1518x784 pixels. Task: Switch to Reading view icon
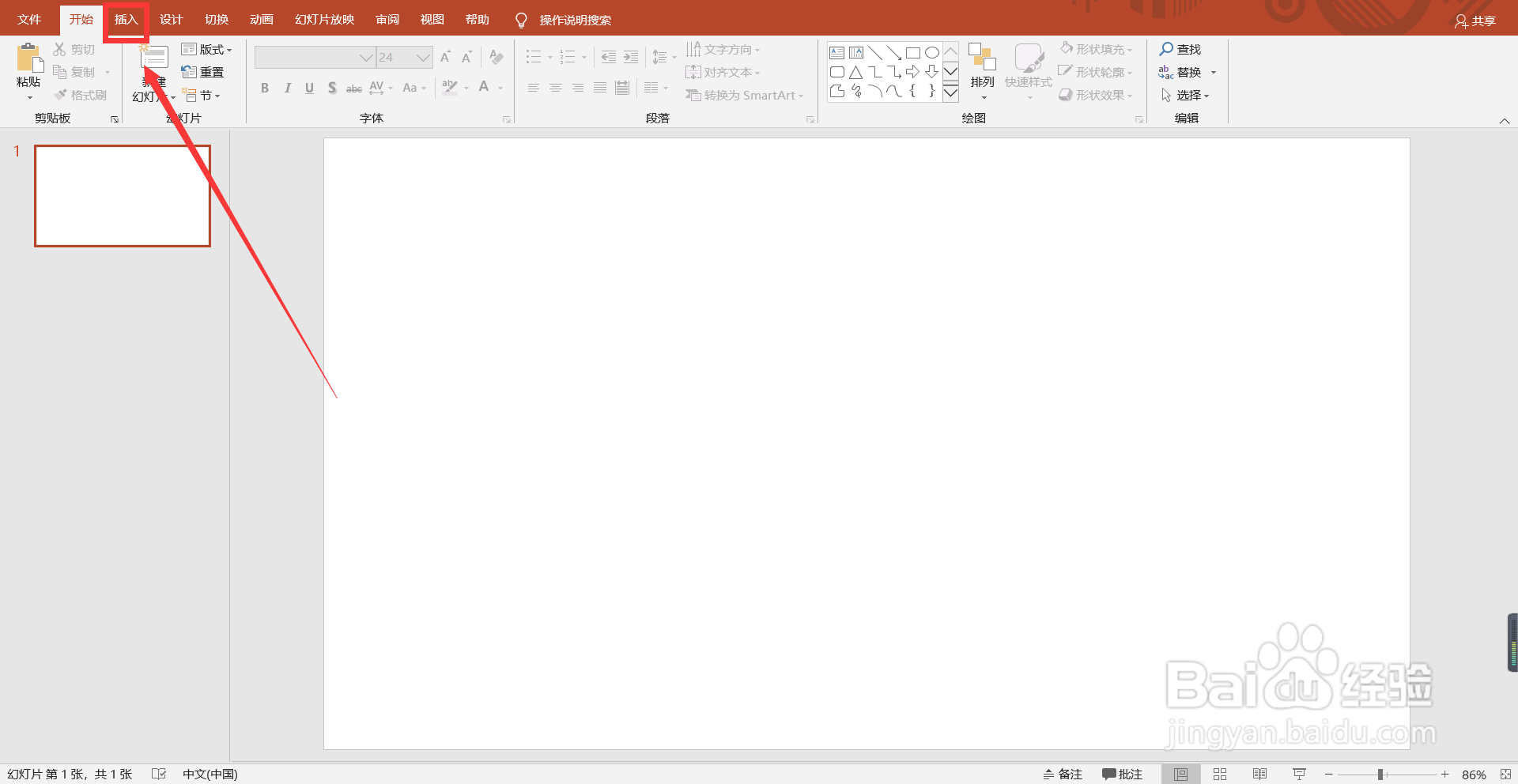tap(1259, 775)
